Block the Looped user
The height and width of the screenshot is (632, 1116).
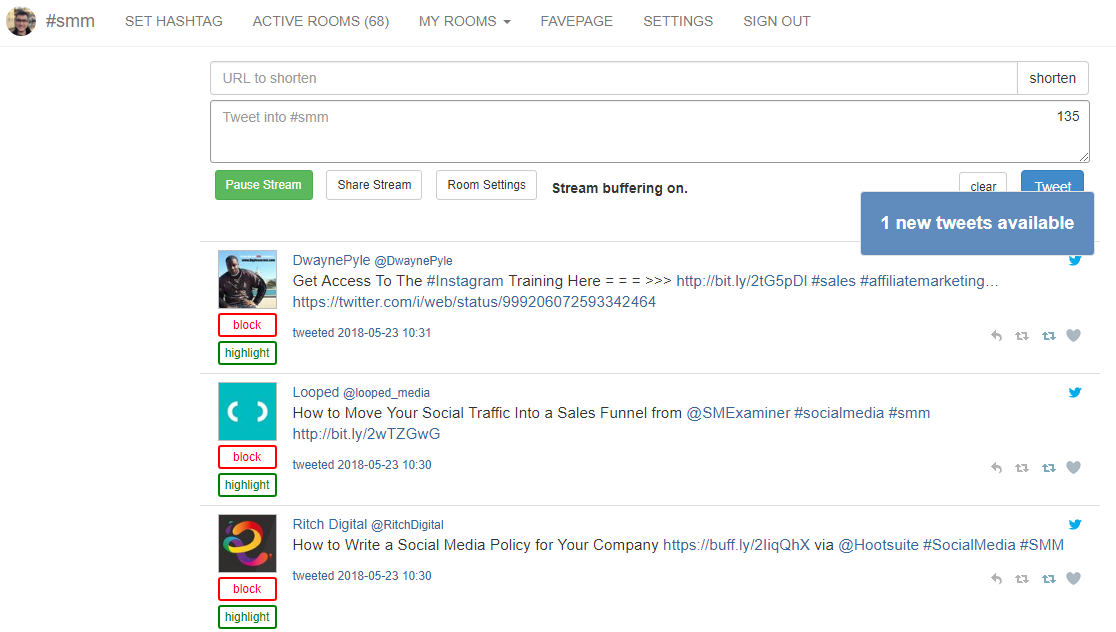(x=247, y=457)
